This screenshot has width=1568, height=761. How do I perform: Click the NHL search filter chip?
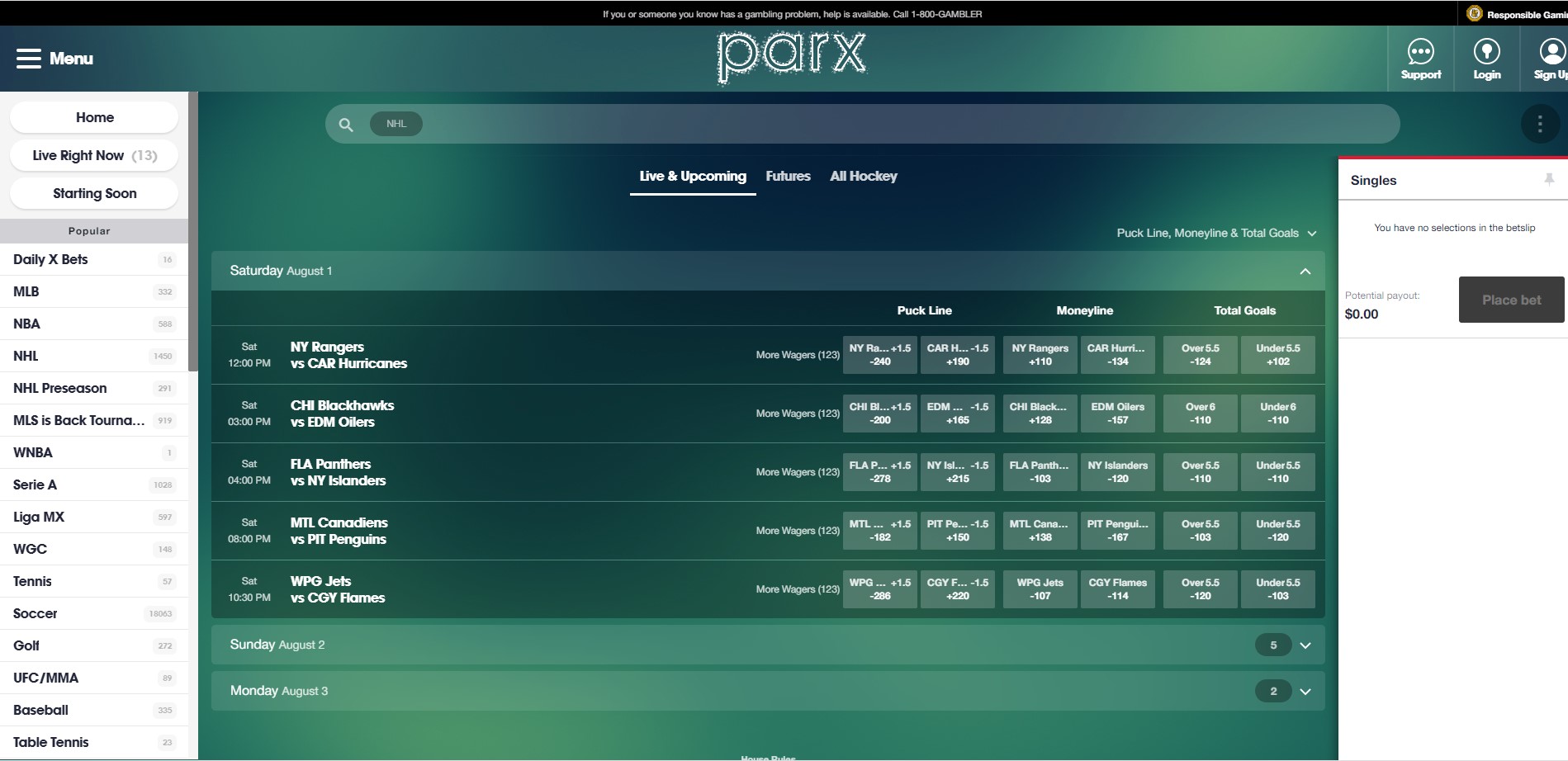click(396, 124)
